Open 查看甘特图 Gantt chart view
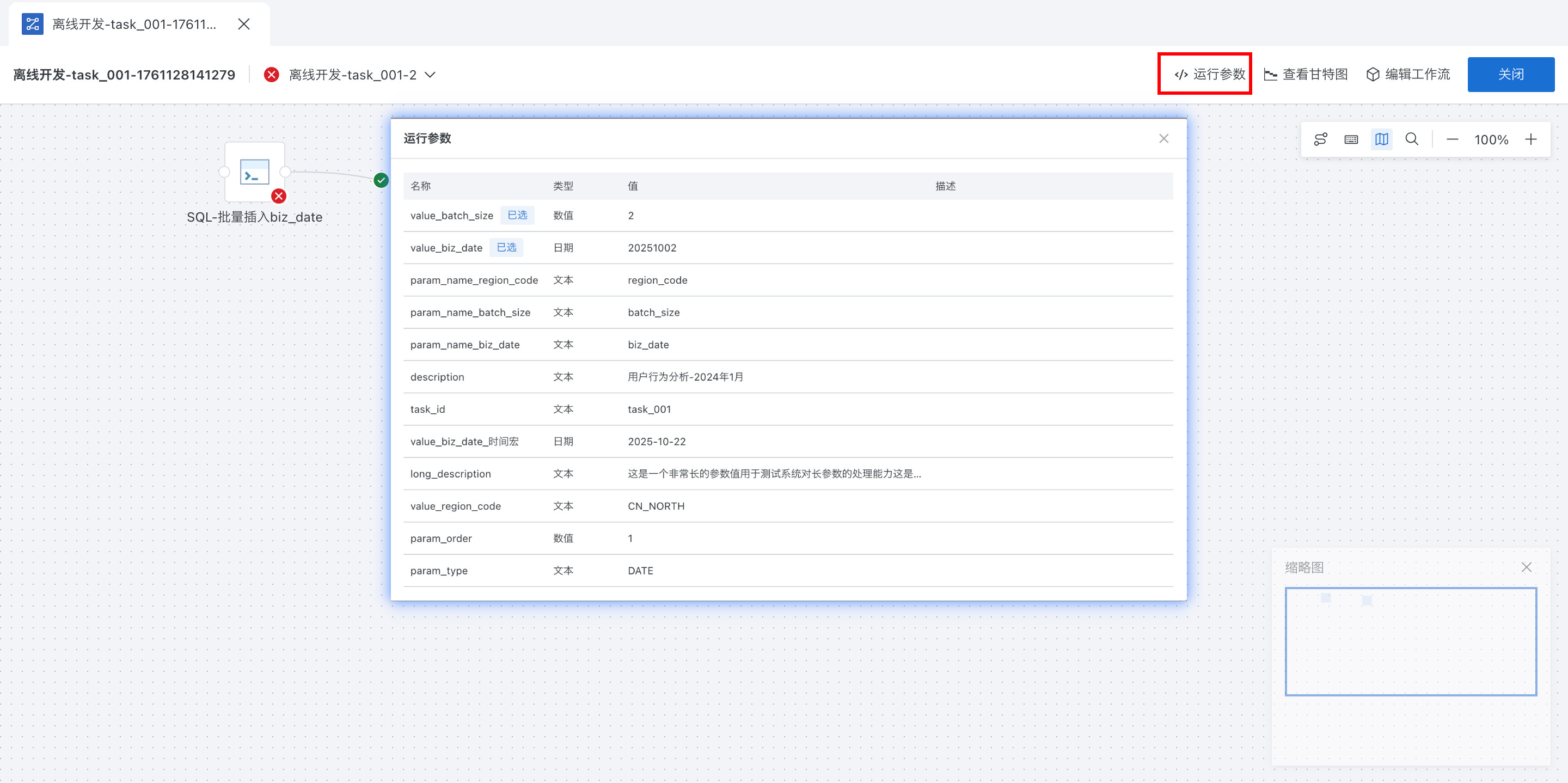Image resolution: width=1568 pixels, height=783 pixels. pyautogui.click(x=1306, y=74)
